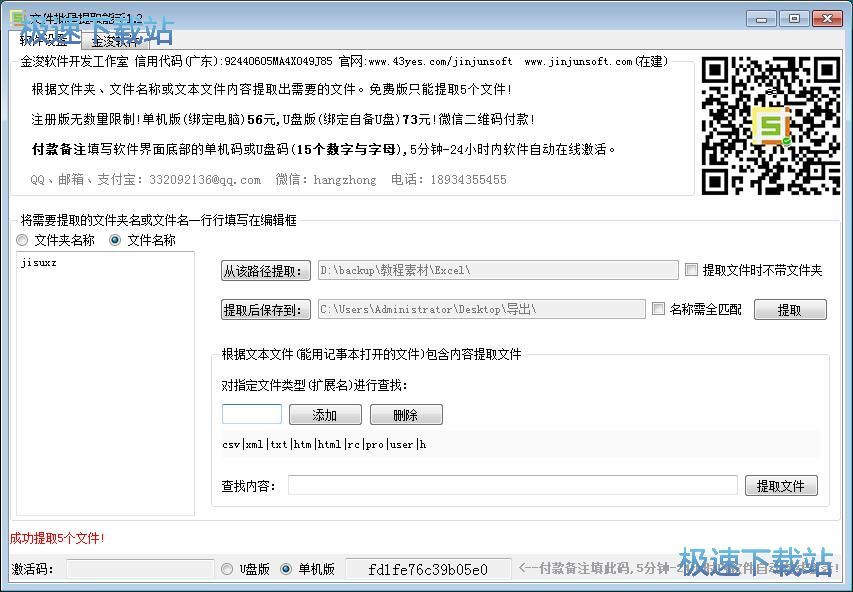Click the machine code fd1fe76c39b05e0

(428, 570)
